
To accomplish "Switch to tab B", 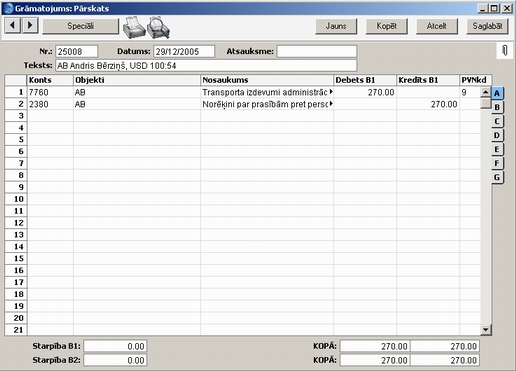I will pyautogui.click(x=497, y=107).
